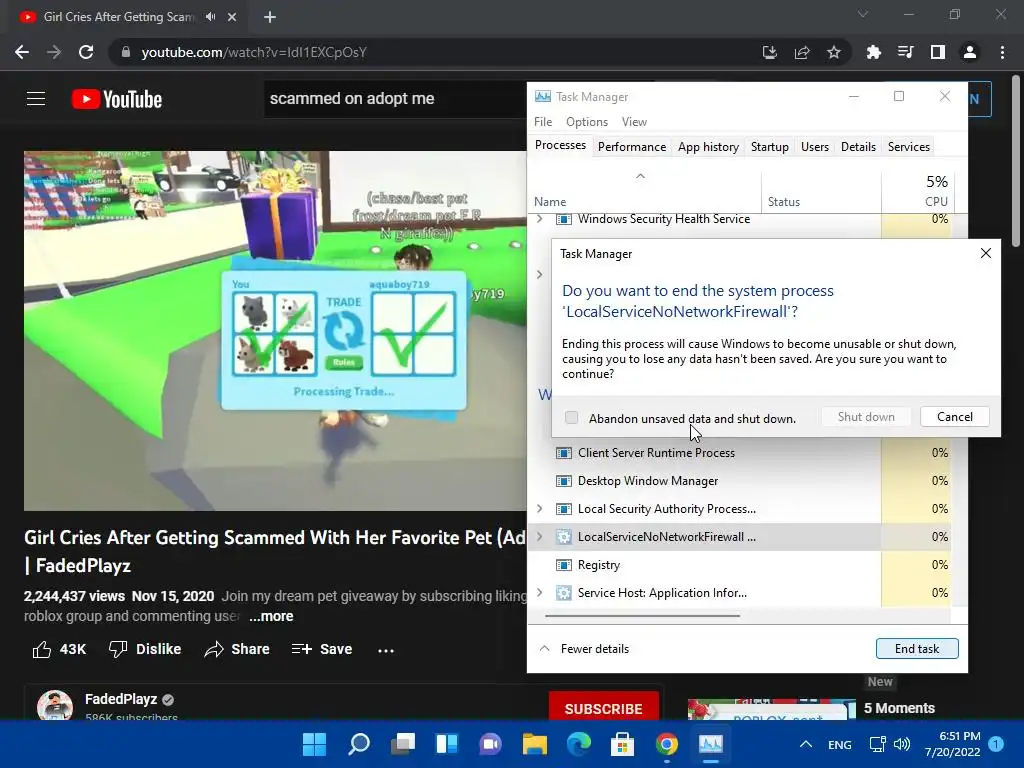Expand Service Host: Application Information row
The width and height of the screenshot is (1024, 768).
539,593
